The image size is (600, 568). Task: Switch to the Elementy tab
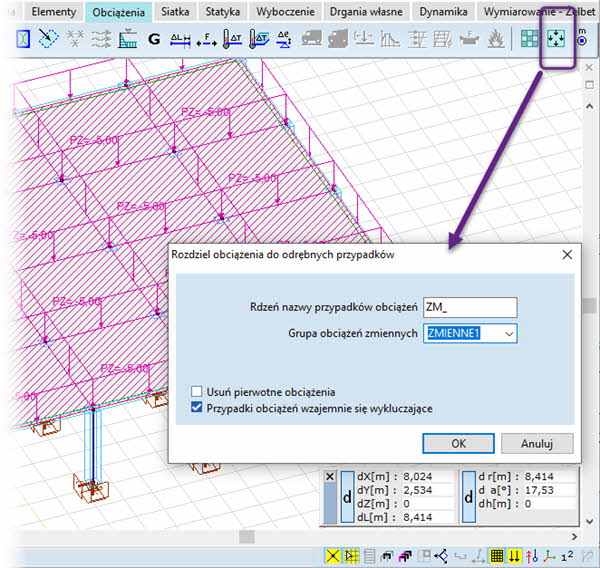point(54,12)
